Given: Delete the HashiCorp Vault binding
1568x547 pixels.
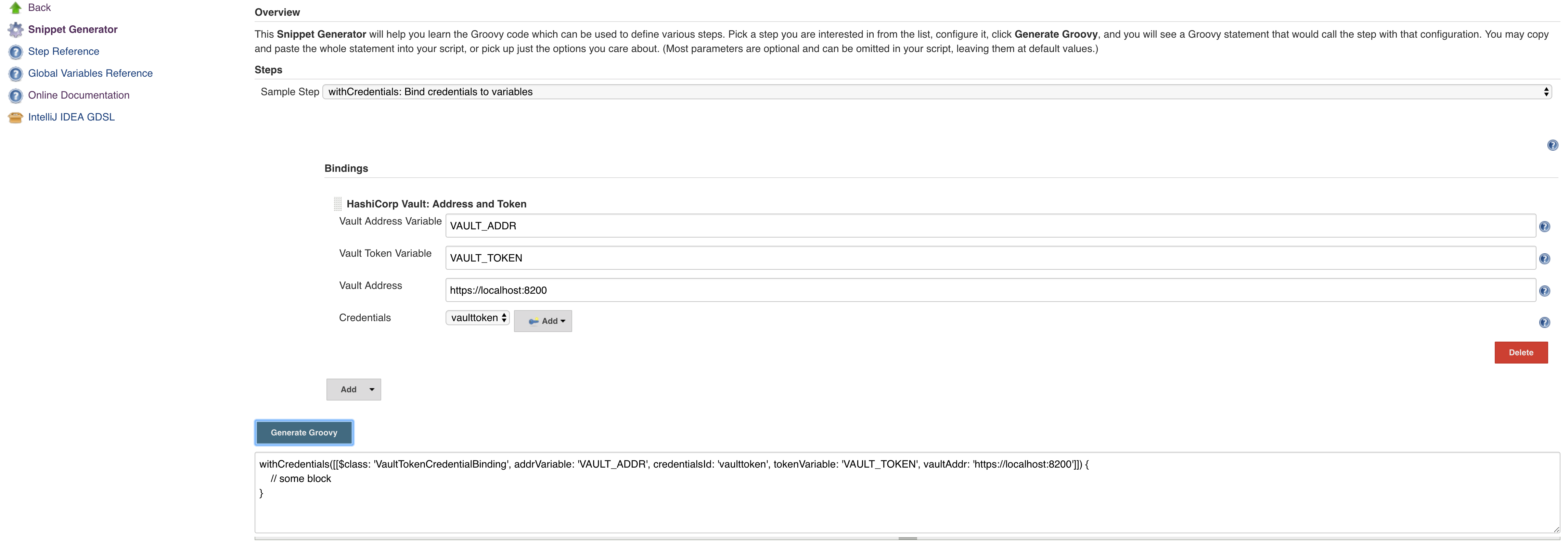Looking at the screenshot, I should pos(1520,353).
